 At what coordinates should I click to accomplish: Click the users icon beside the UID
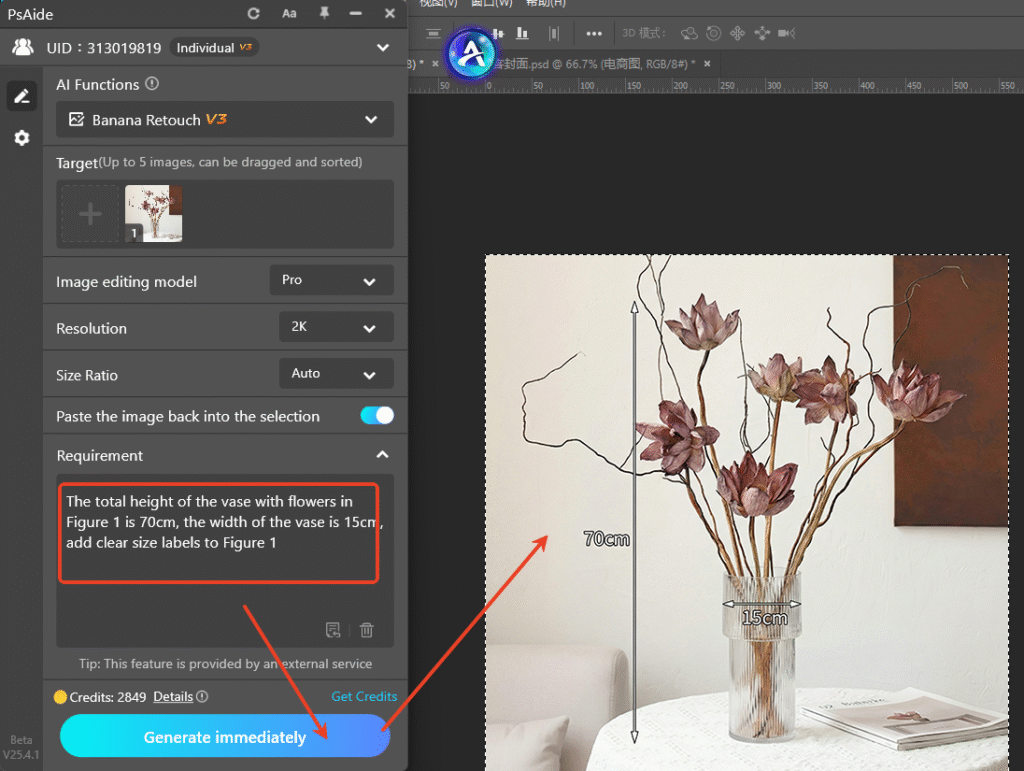(22, 46)
